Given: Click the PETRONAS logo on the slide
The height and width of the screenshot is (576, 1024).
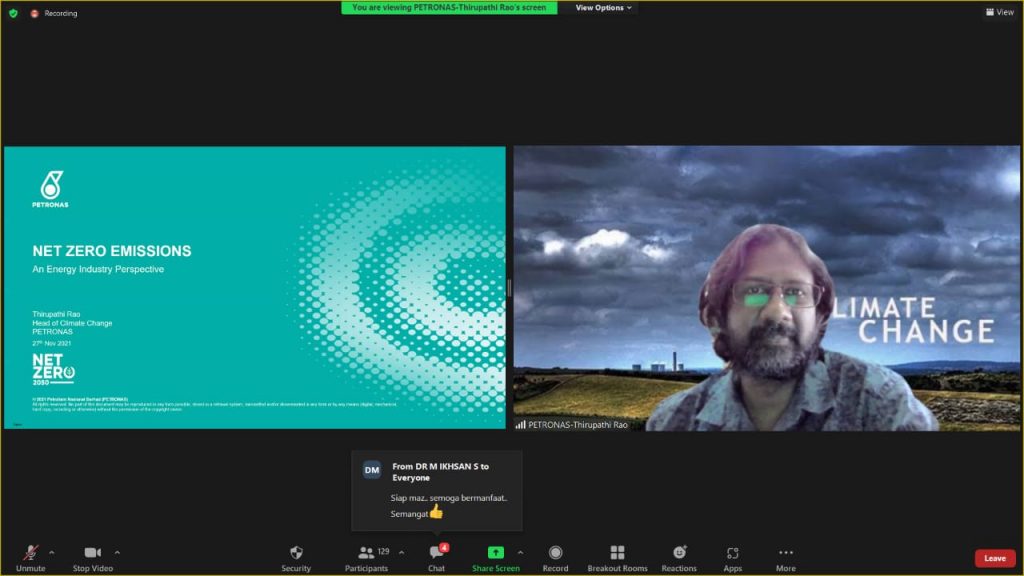Looking at the screenshot, I should pyautogui.click(x=51, y=189).
